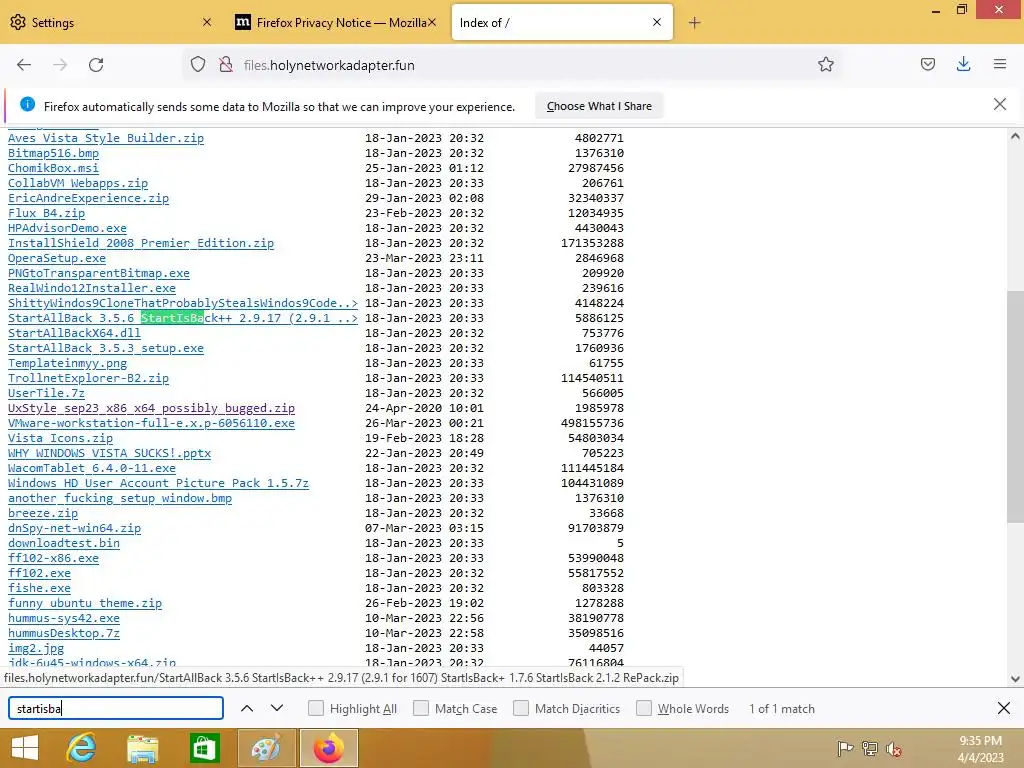The width and height of the screenshot is (1024, 768).
Task: Open StartAllBack_3.5.3_setup.exe link
Action: click(106, 348)
